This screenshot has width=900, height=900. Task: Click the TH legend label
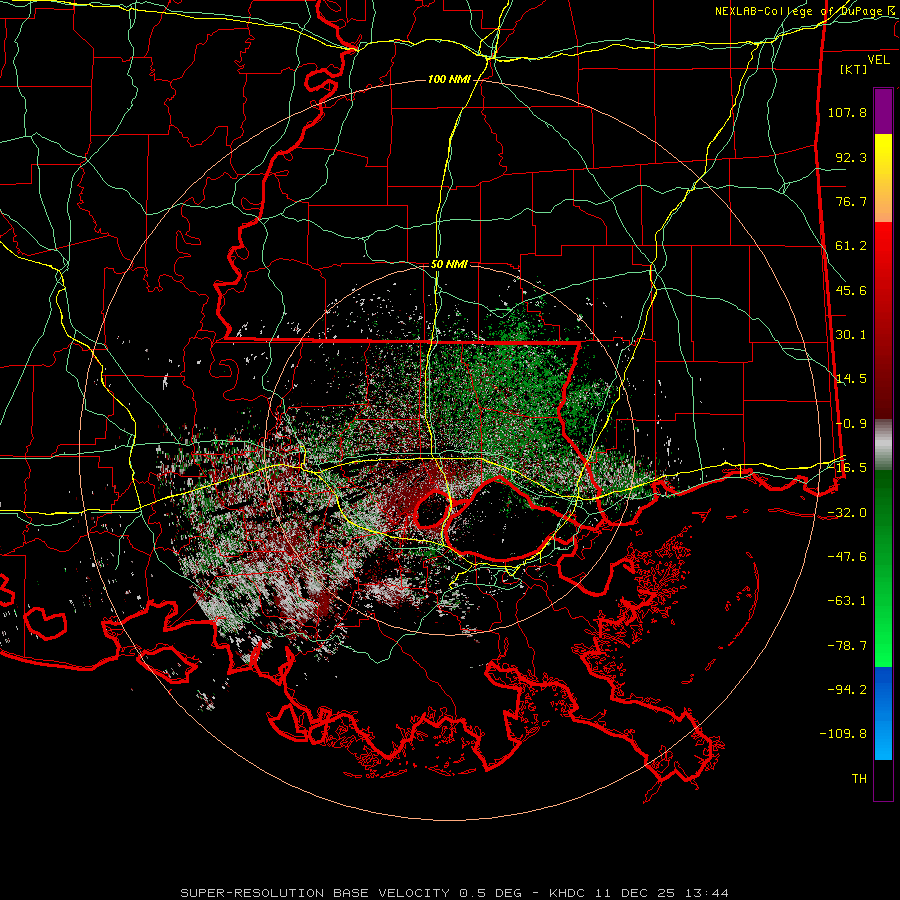click(x=859, y=779)
